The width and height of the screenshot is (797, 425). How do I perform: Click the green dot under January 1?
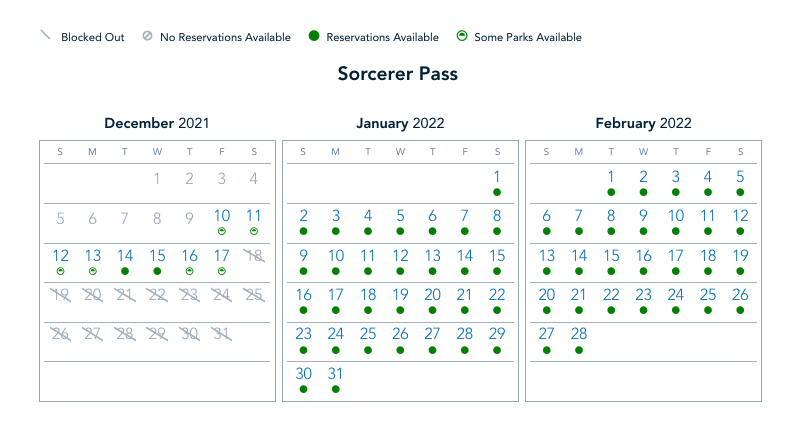(497, 191)
